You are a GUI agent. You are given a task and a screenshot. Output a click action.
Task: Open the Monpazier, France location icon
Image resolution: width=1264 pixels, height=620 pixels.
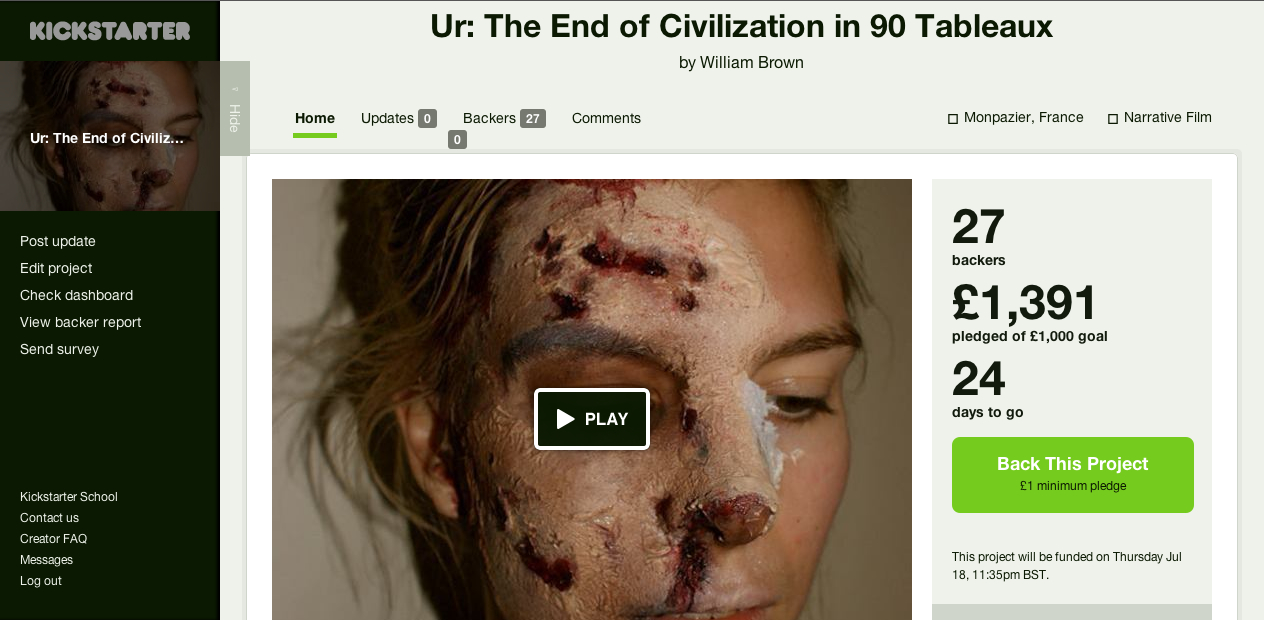(x=953, y=119)
